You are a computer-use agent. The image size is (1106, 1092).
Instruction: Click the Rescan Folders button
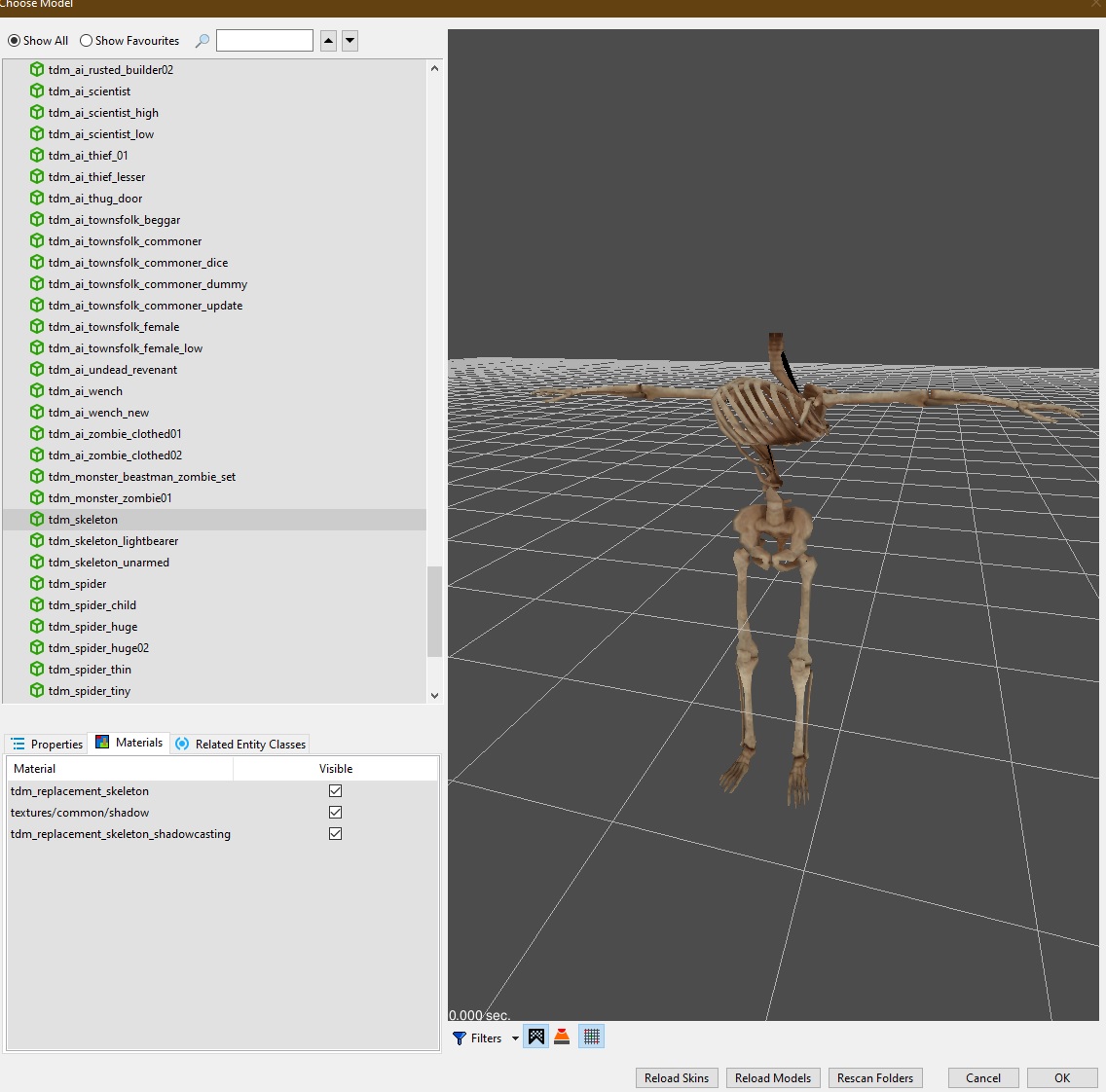pos(874,1077)
